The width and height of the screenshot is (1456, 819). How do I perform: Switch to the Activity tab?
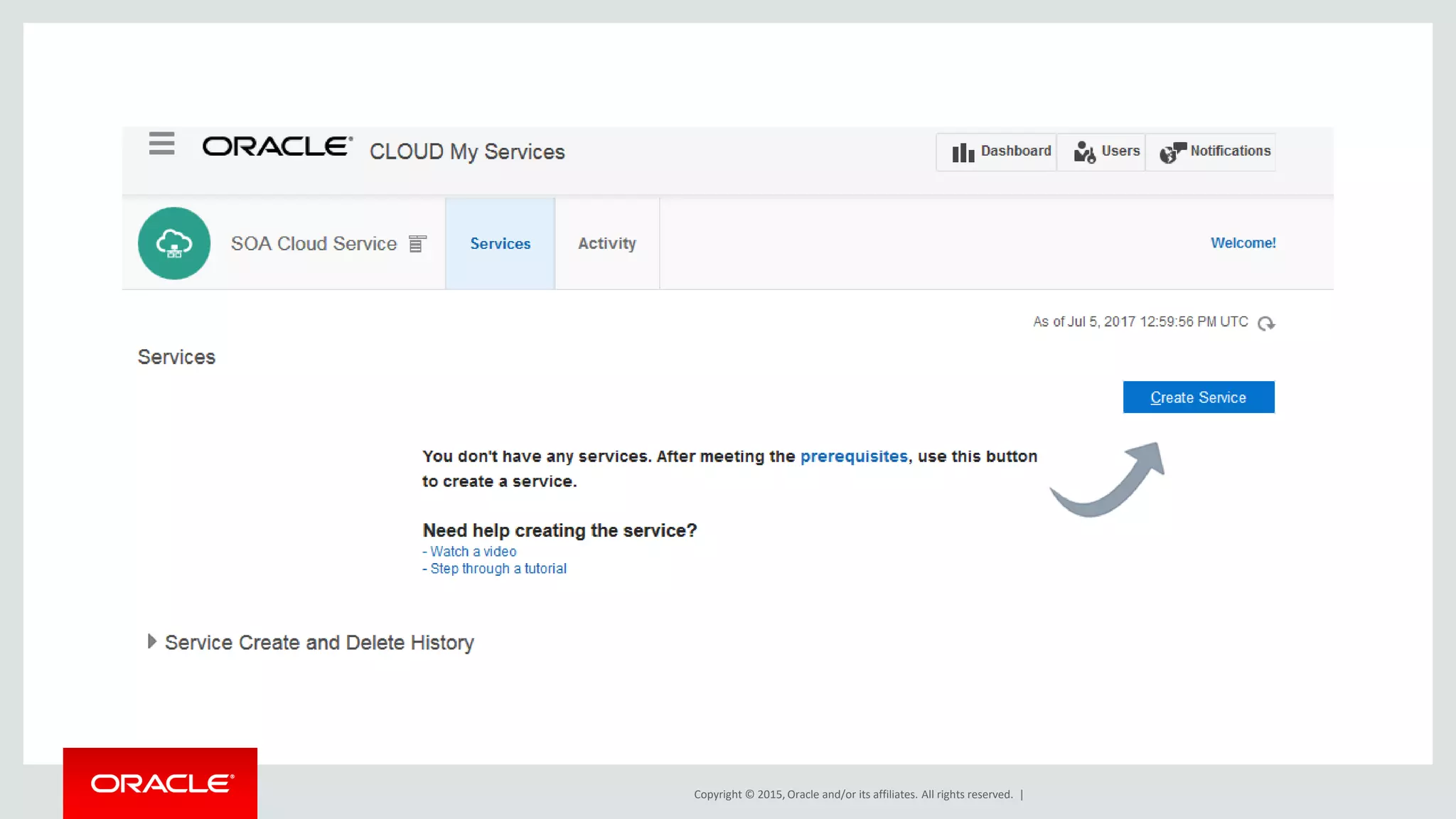pyautogui.click(x=607, y=243)
